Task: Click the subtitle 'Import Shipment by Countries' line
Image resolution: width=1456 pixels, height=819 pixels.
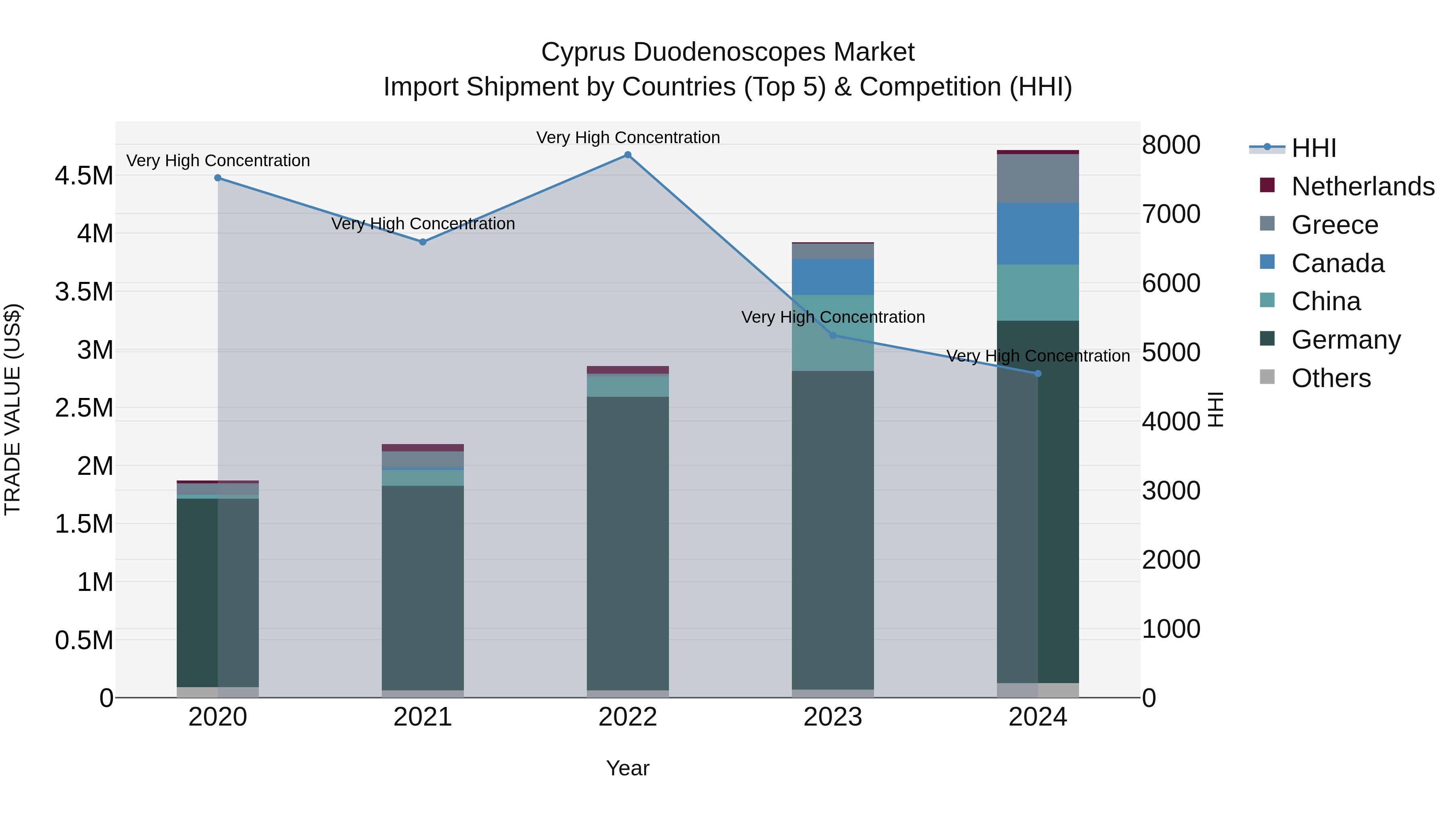Action: point(728,87)
